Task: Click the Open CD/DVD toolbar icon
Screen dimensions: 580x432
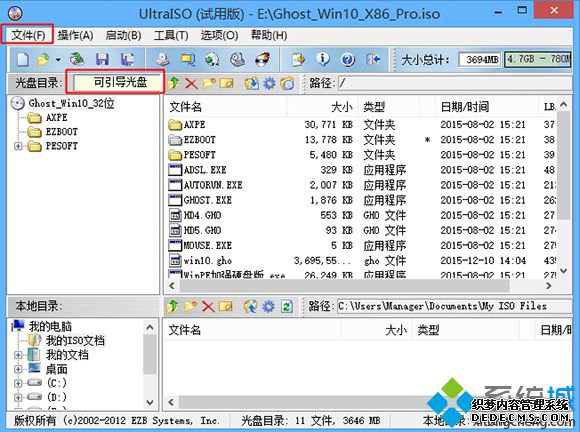Action: (77, 59)
